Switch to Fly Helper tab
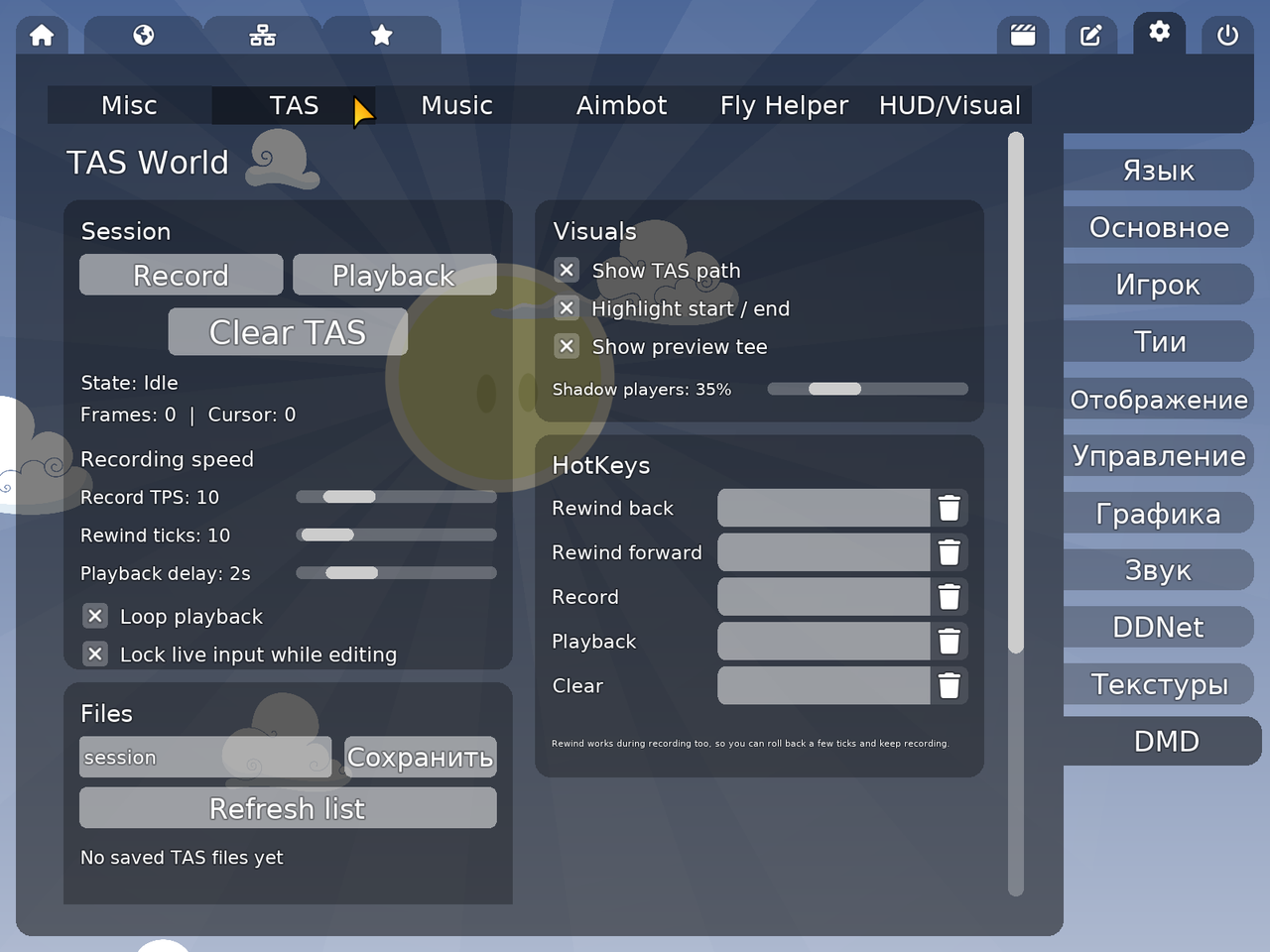The width and height of the screenshot is (1270, 952). (x=785, y=105)
